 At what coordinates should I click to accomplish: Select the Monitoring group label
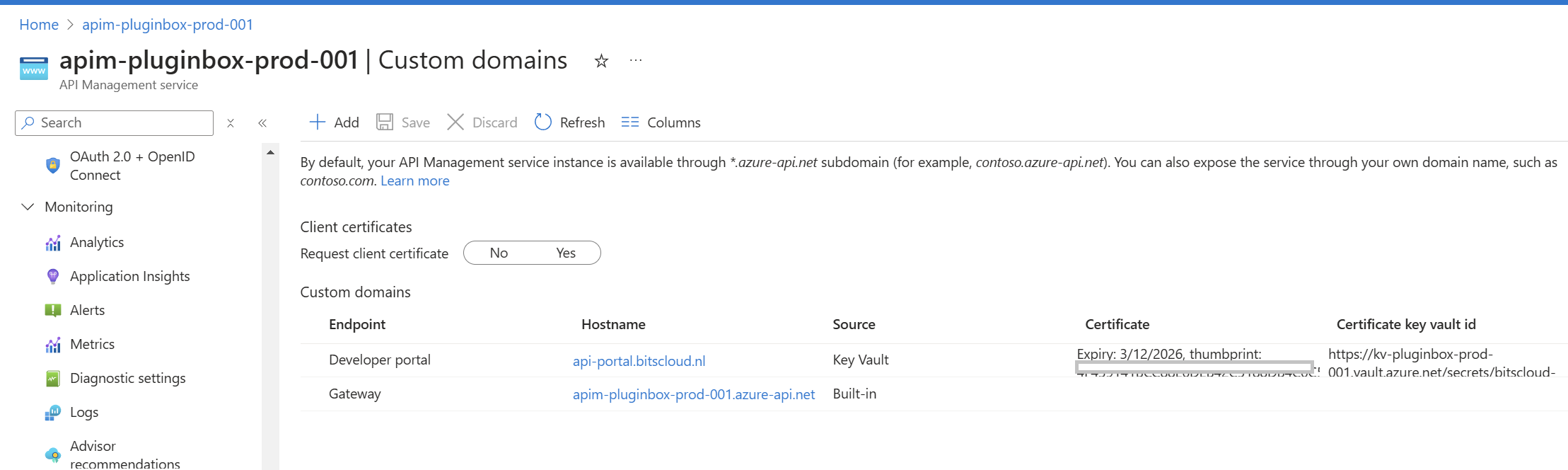pos(79,207)
